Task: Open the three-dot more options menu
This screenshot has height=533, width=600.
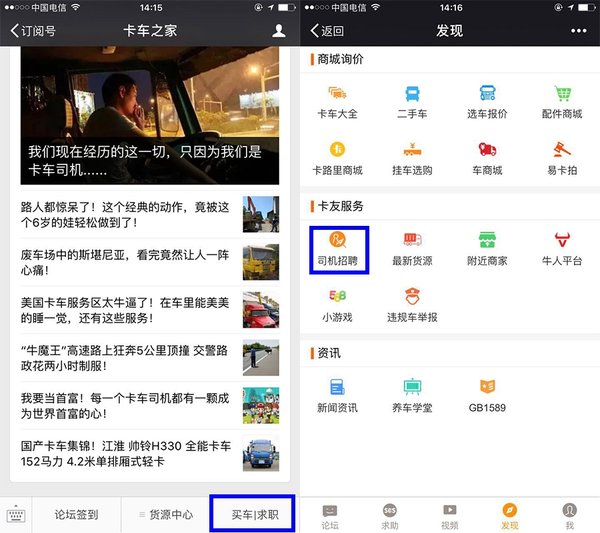Action: coord(579,30)
